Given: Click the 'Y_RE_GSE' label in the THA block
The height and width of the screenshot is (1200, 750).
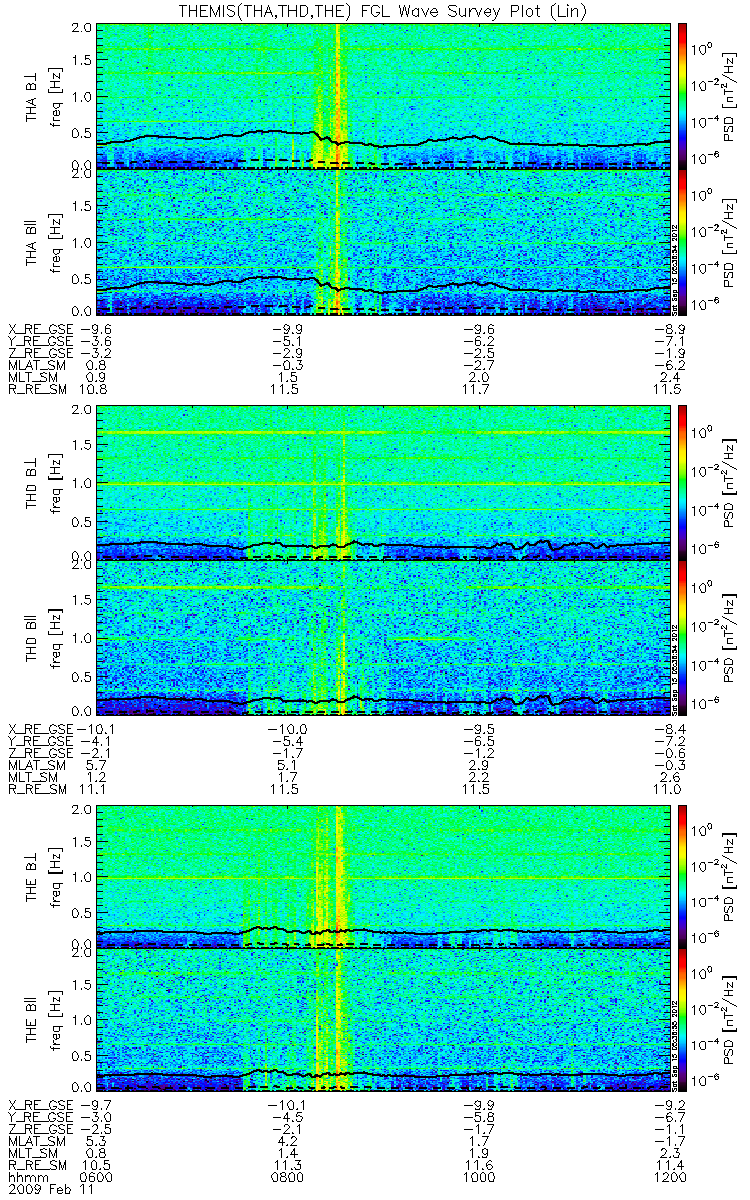Looking at the screenshot, I should pyautogui.click(x=40, y=340).
